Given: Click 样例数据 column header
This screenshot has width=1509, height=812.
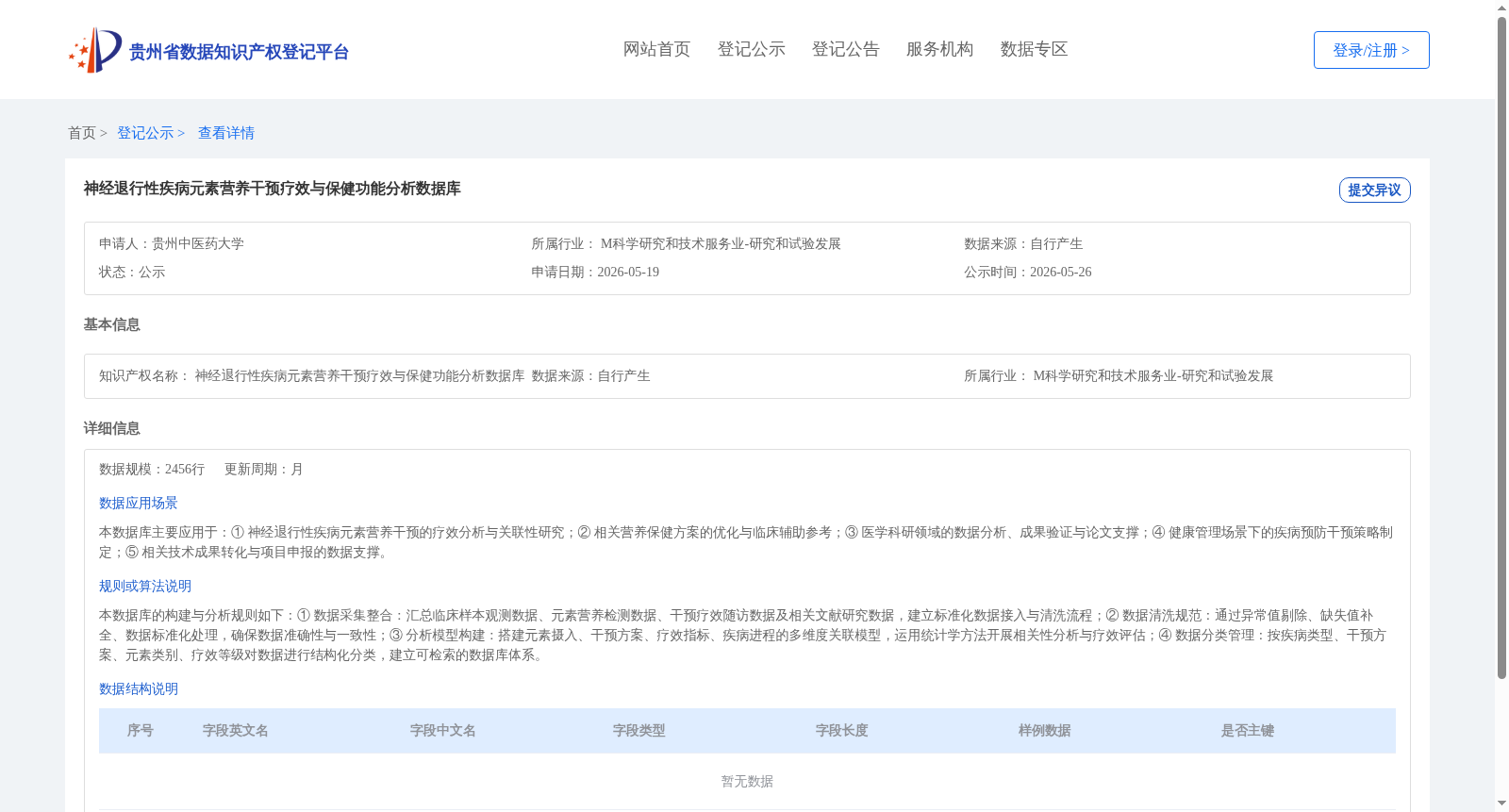Looking at the screenshot, I should pyautogui.click(x=1045, y=731).
